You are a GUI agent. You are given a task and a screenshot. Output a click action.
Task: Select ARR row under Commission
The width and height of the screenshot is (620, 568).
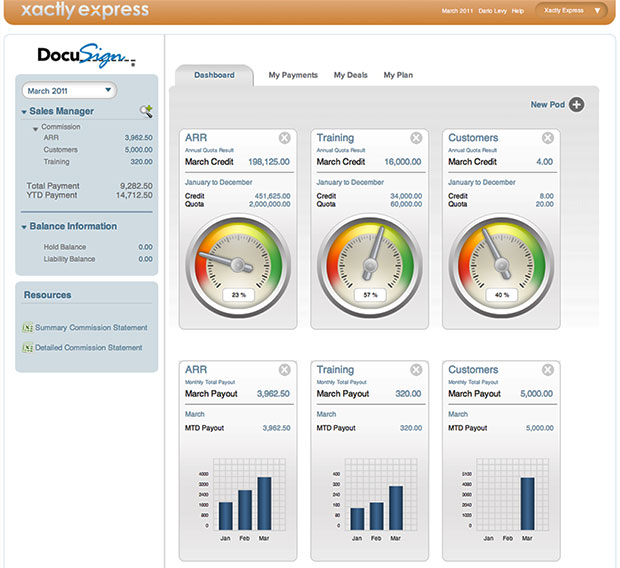(x=98, y=138)
